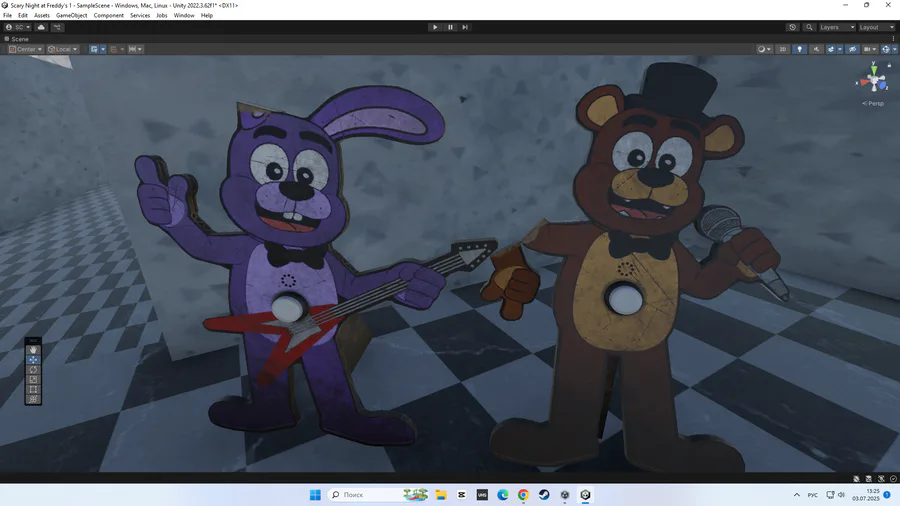The height and width of the screenshot is (506, 900).
Task: Open the draw mode shading dropdown
Action: (x=764, y=49)
